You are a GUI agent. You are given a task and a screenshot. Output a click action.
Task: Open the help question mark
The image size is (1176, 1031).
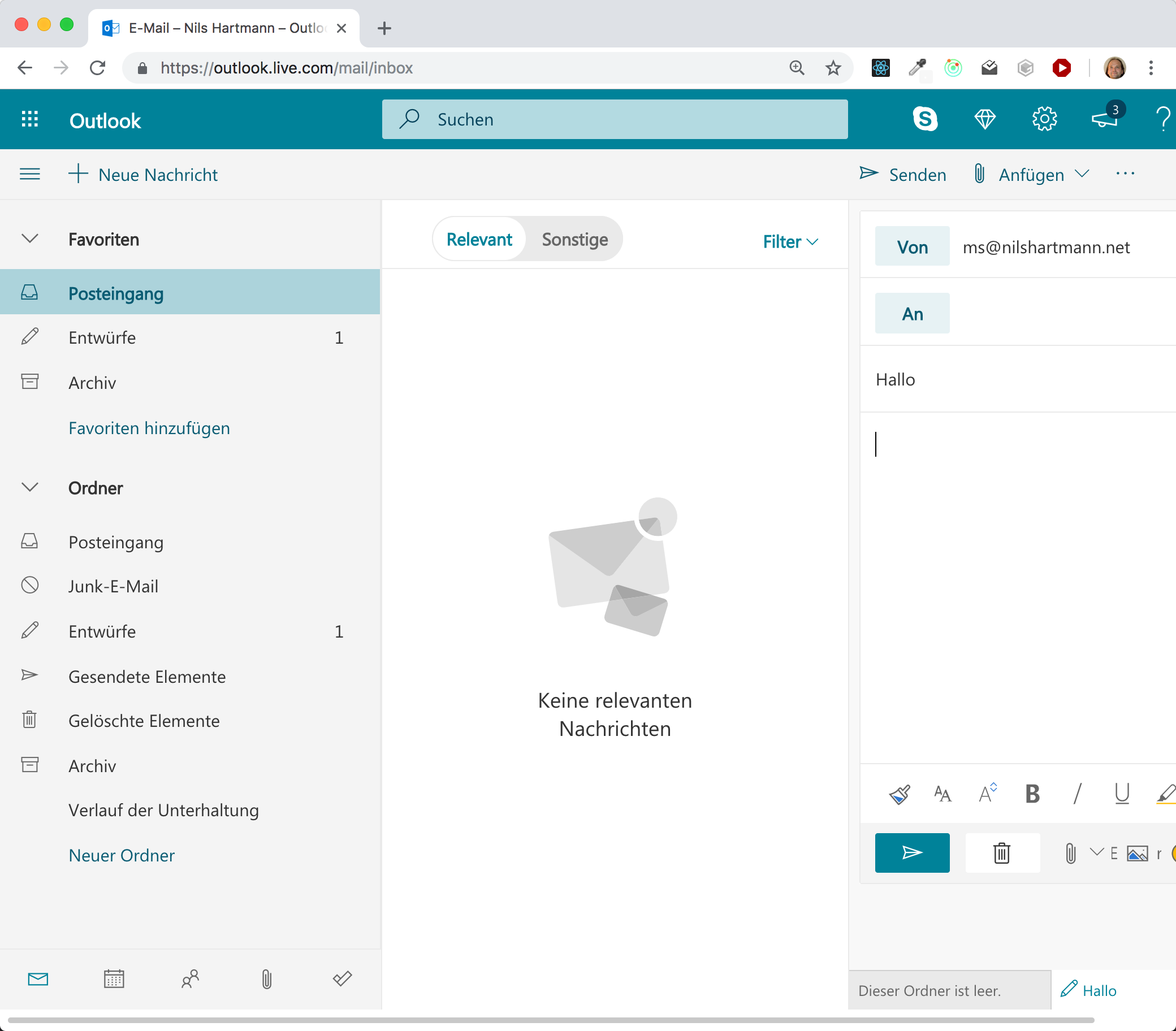coord(1164,119)
